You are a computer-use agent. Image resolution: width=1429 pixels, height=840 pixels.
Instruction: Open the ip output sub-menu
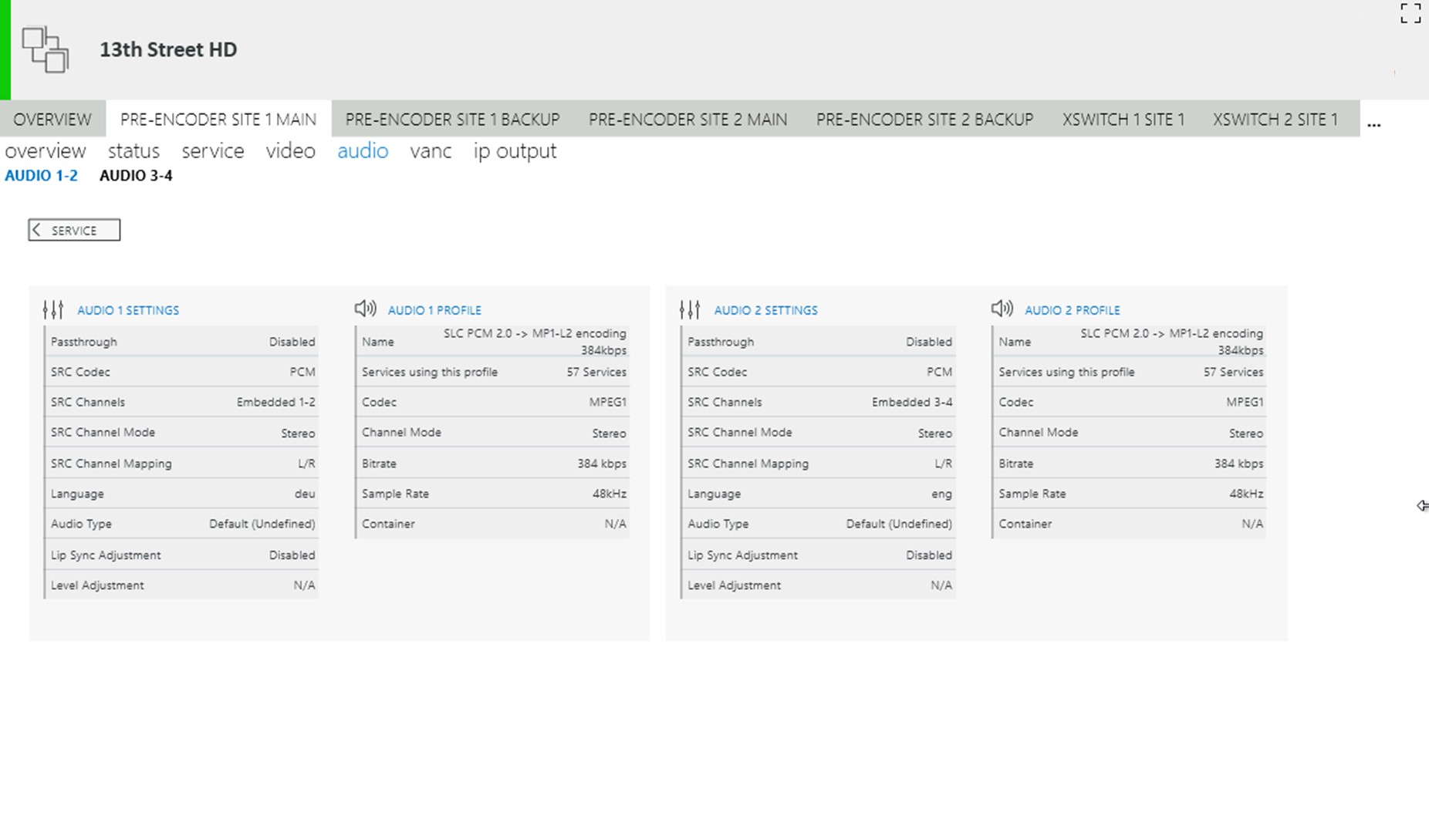tap(515, 151)
